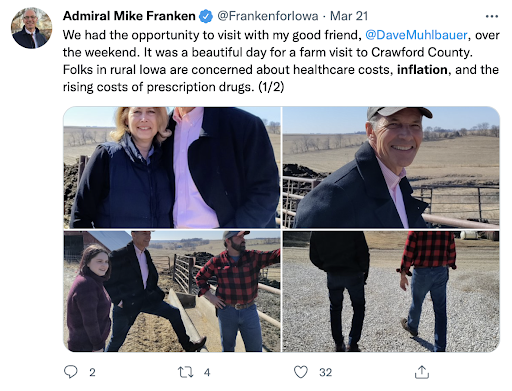Viewport: 512px width, 391px height.
Task: Open the three-dot more options menu
Action: [x=492, y=16]
